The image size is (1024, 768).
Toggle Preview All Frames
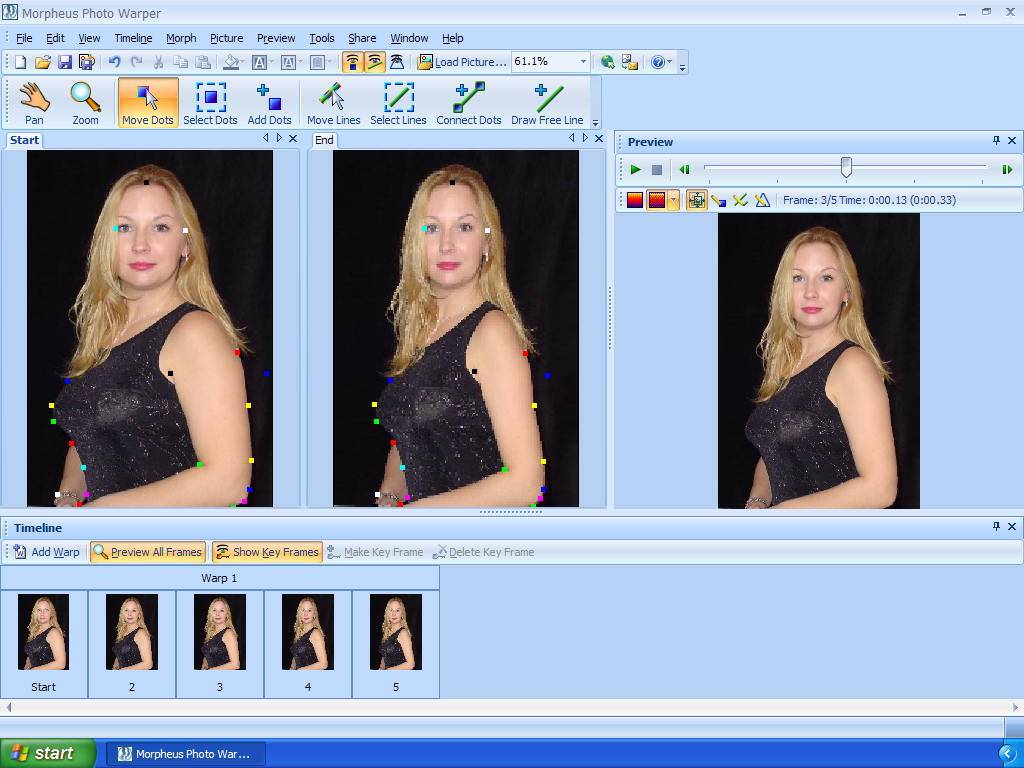coord(147,552)
